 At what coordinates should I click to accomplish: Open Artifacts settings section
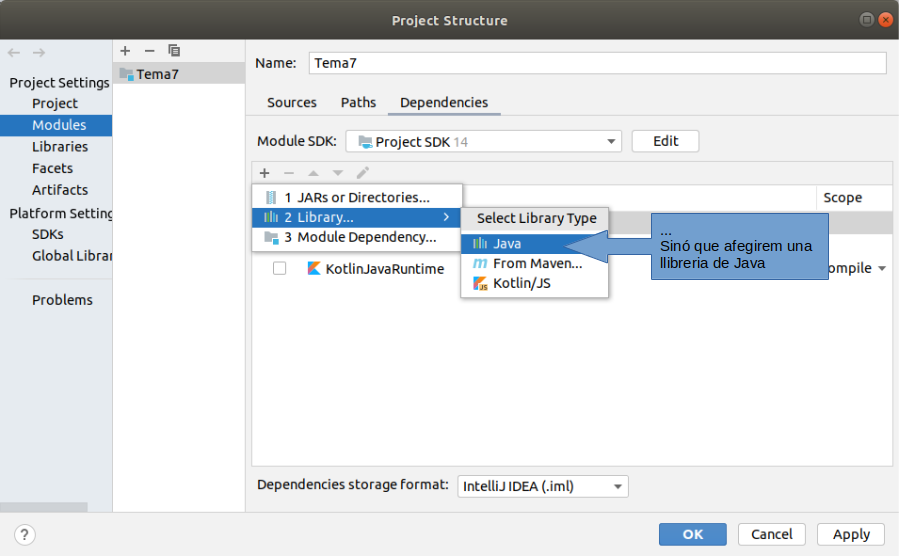point(60,190)
